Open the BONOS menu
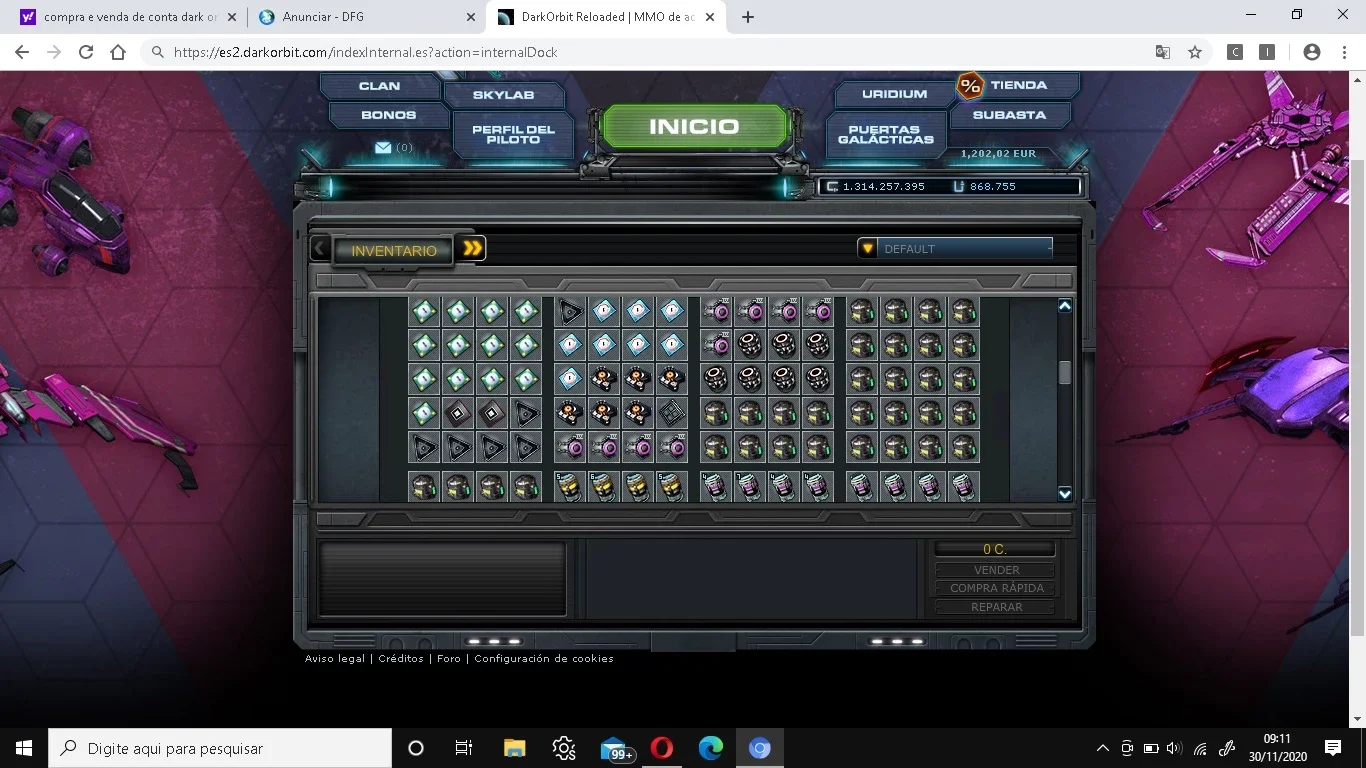Viewport: 1366px width, 768px height. [388, 115]
